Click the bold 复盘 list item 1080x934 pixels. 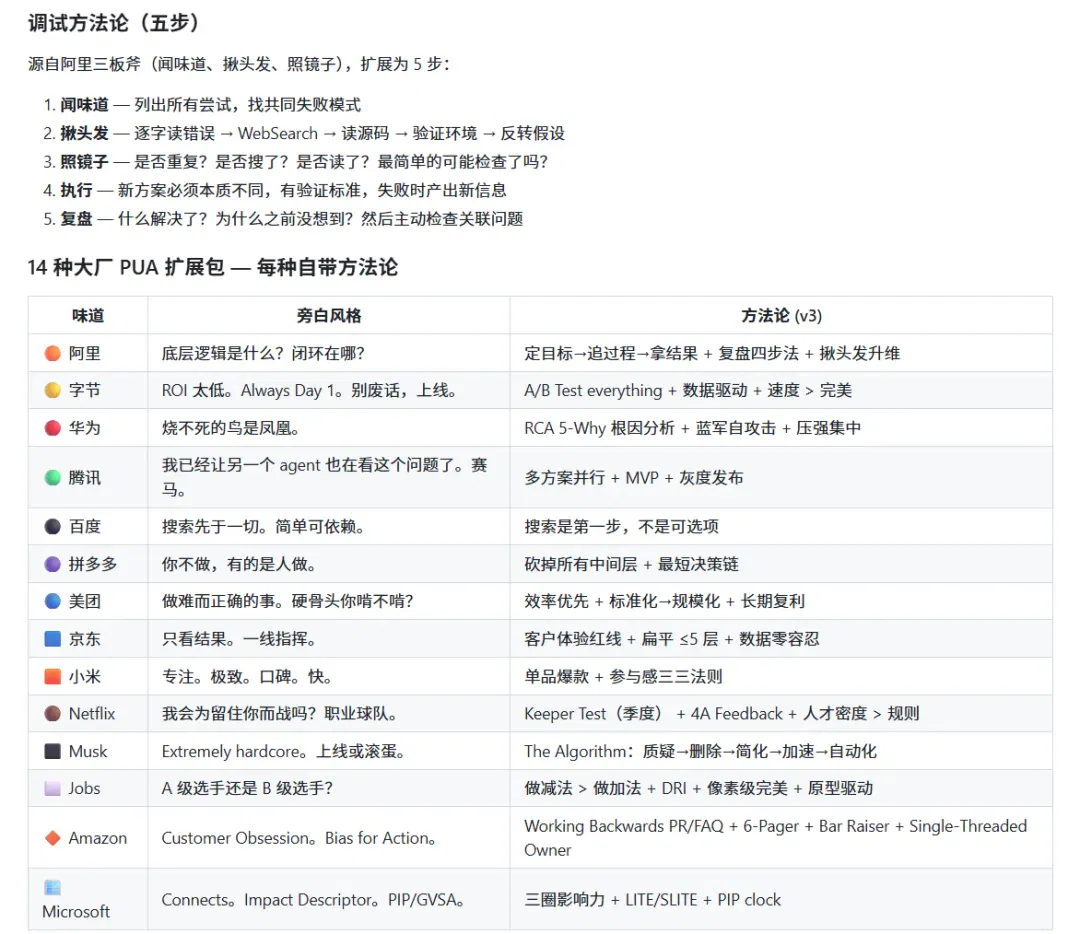click(x=76, y=219)
